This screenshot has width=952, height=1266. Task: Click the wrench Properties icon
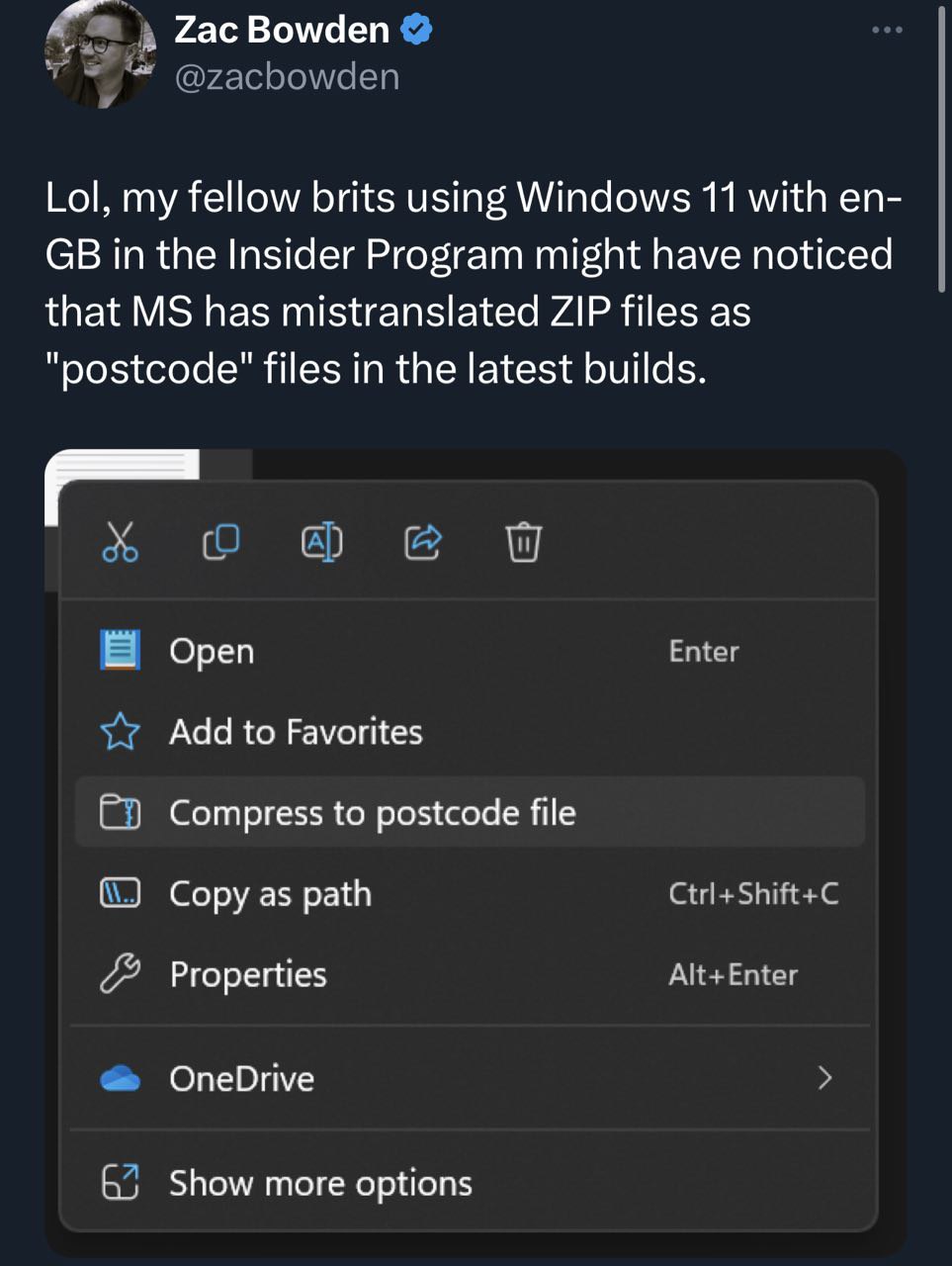click(121, 975)
